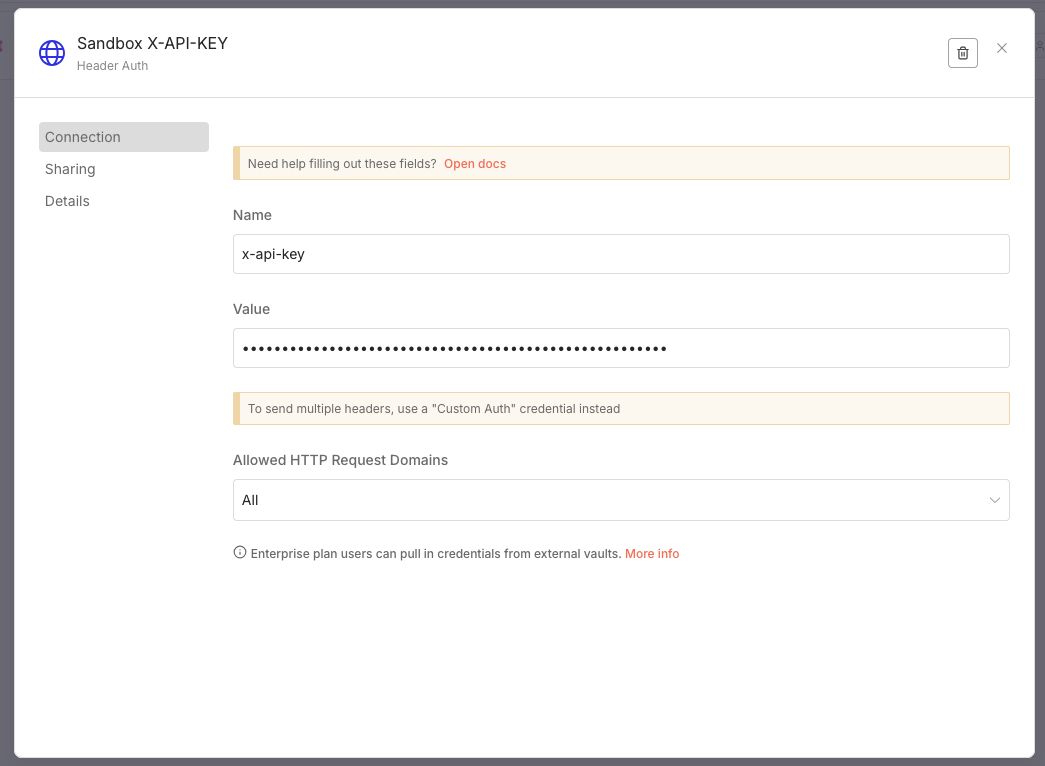Open the Details tab
This screenshot has width=1045, height=766.
click(x=67, y=201)
